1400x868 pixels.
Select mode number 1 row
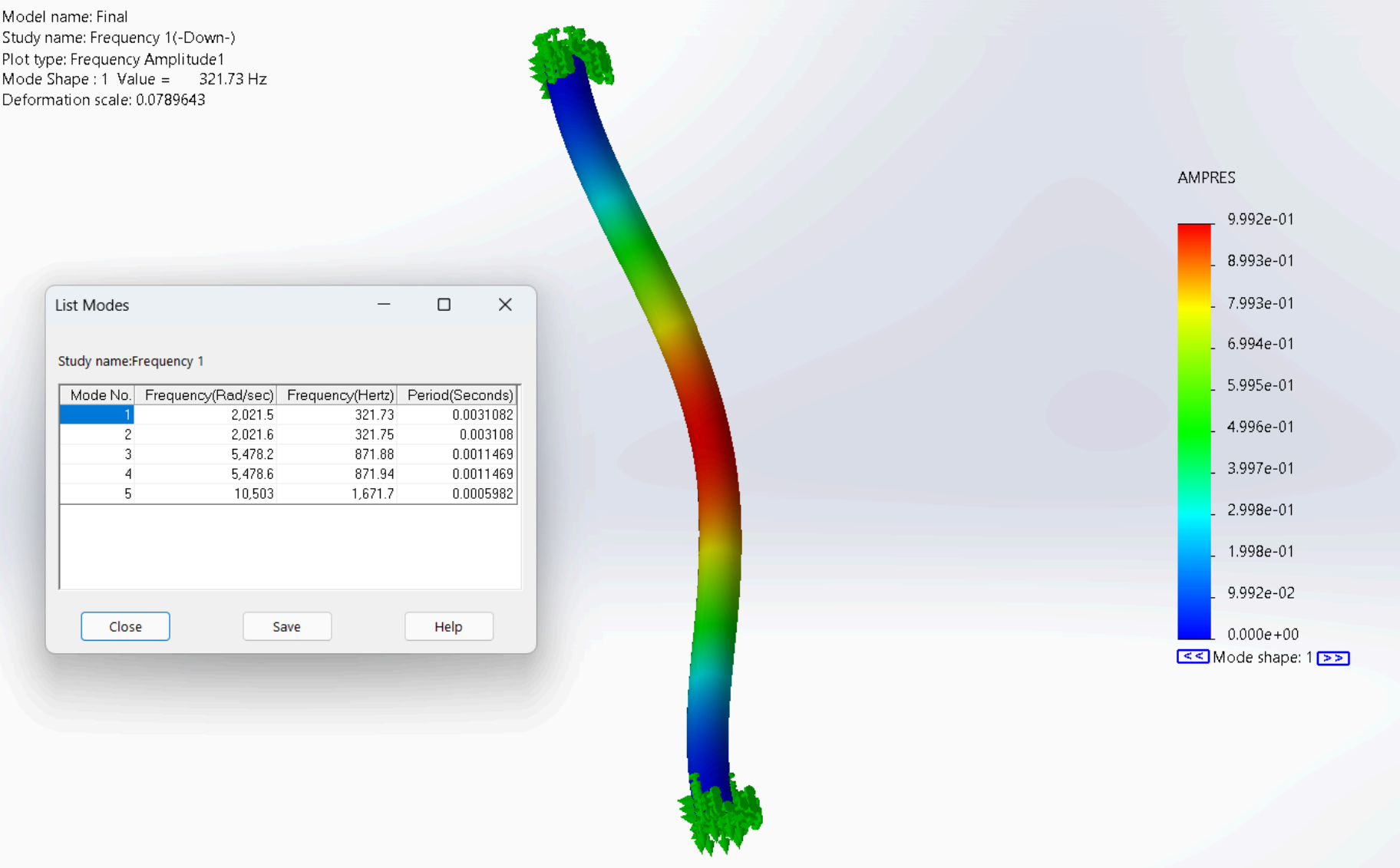pos(289,414)
